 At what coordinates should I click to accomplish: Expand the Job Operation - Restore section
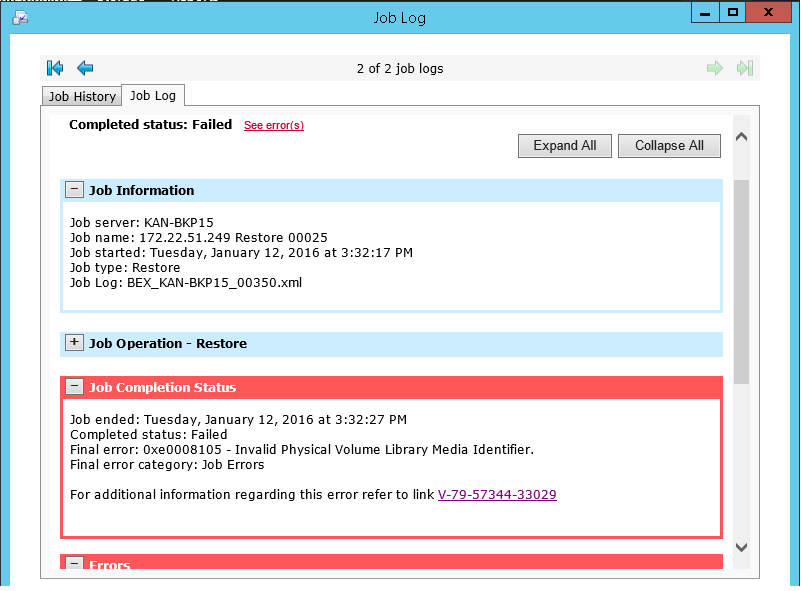tap(74, 343)
